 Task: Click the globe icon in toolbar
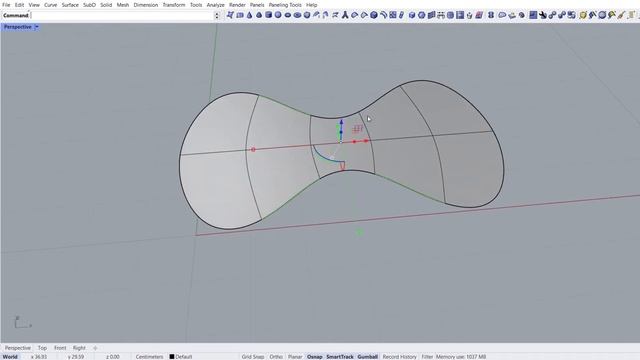(x=602, y=15)
